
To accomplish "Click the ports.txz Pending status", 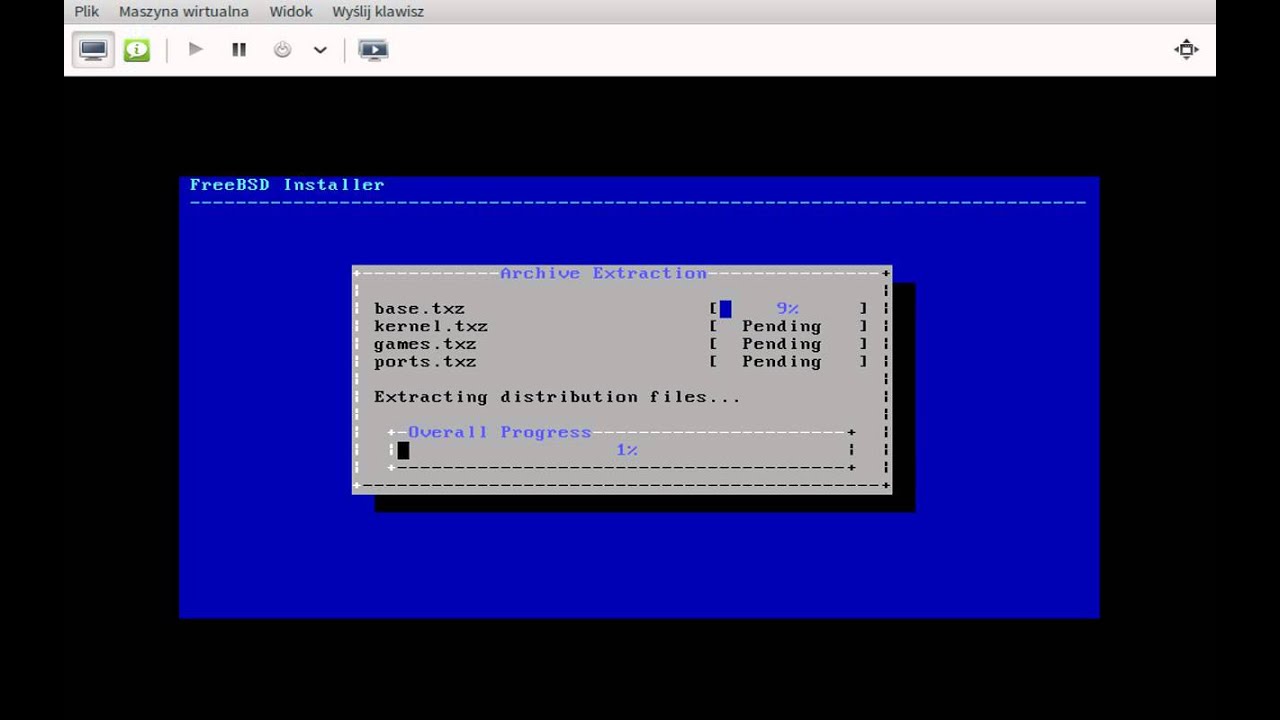I will coord(781,362).
